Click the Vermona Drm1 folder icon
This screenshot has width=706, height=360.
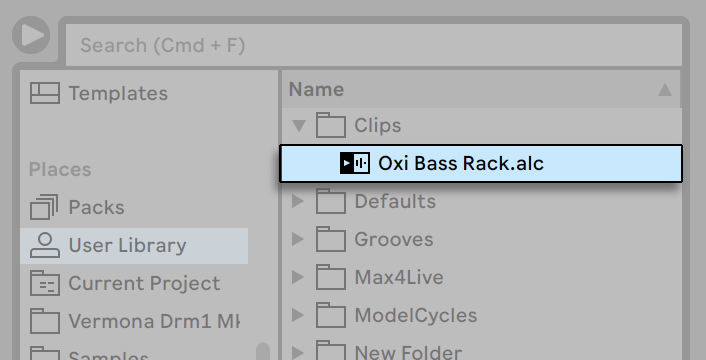(x=45, y=321)
